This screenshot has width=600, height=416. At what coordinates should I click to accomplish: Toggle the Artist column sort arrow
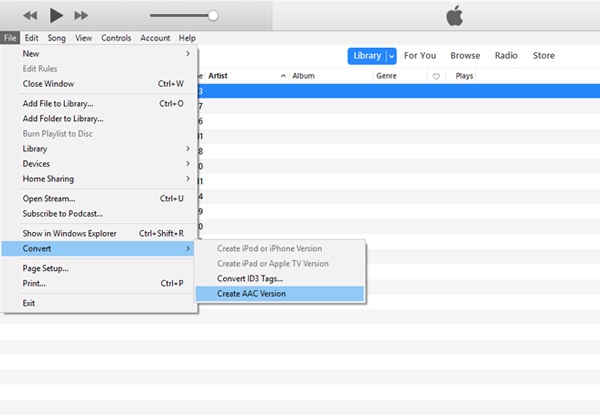point(283,76)
